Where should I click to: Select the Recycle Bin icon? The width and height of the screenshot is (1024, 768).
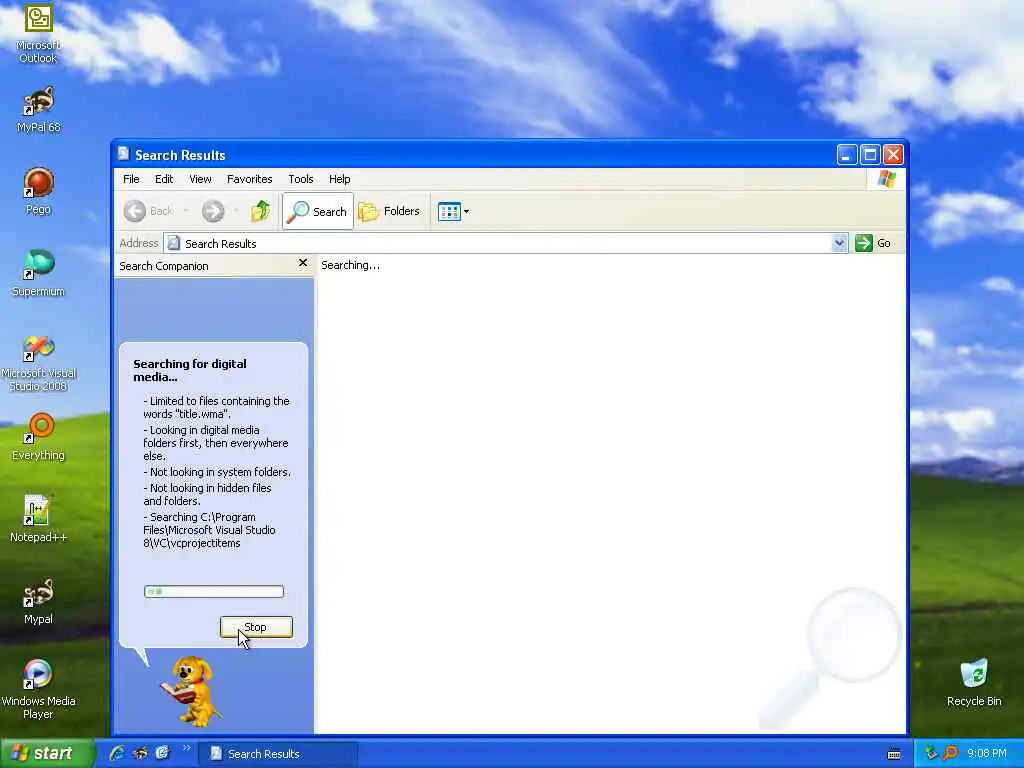point(974,683)
